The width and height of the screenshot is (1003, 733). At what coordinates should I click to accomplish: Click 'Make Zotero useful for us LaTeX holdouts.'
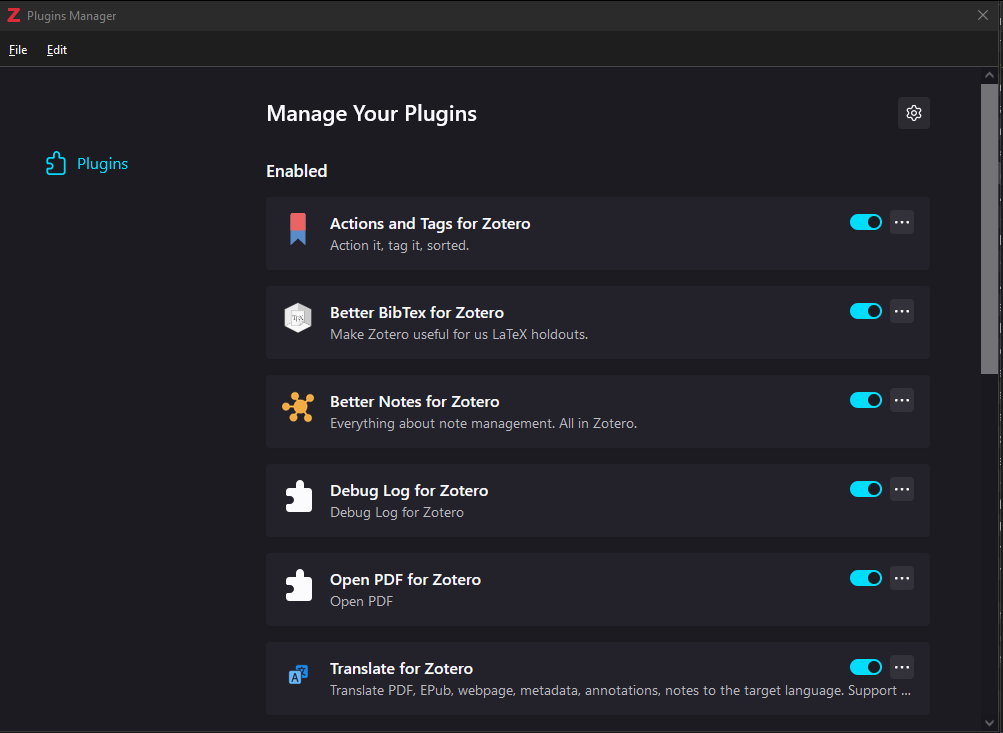[x=459, y=335]
